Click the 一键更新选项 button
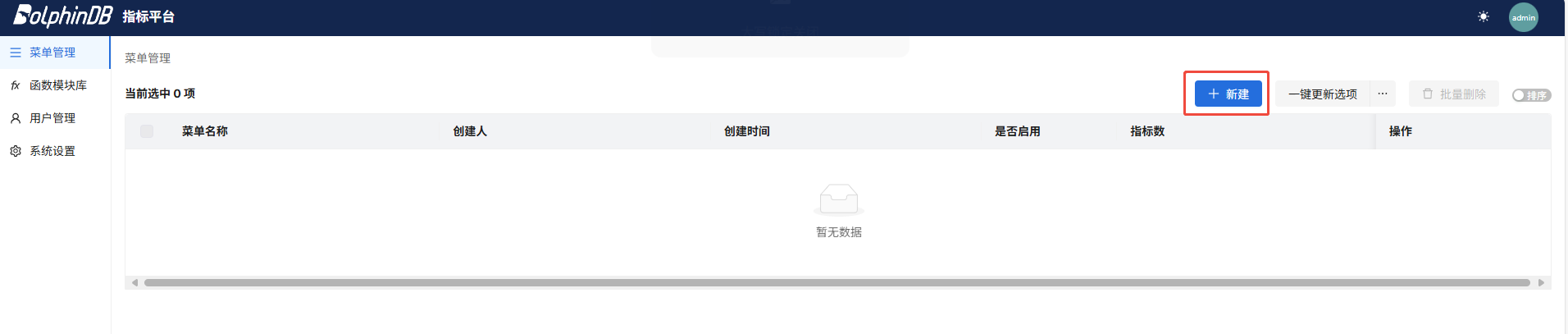 coord(1322,94)
